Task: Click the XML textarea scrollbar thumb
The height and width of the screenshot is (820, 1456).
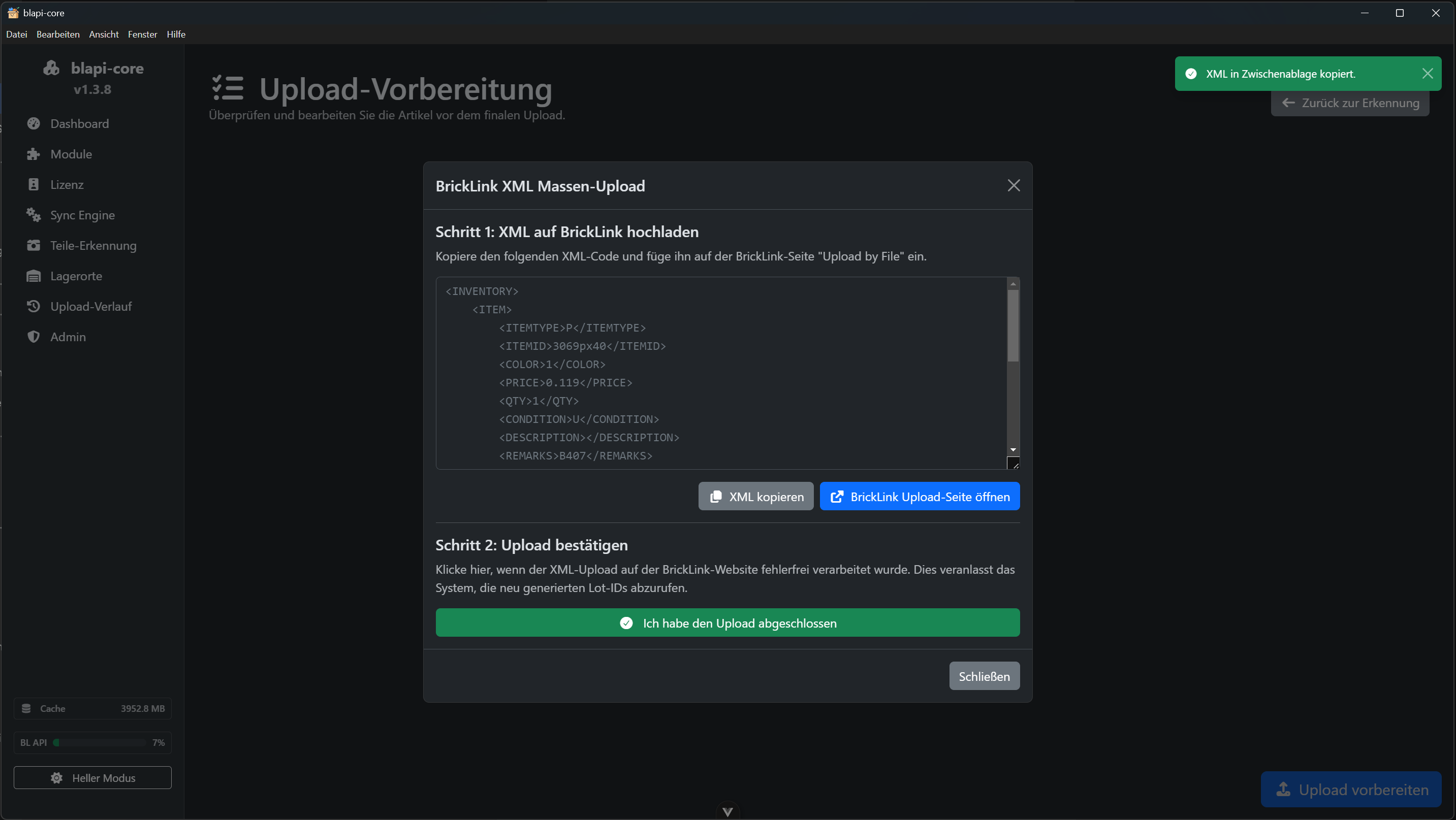Action: (x=1013, y=326)
